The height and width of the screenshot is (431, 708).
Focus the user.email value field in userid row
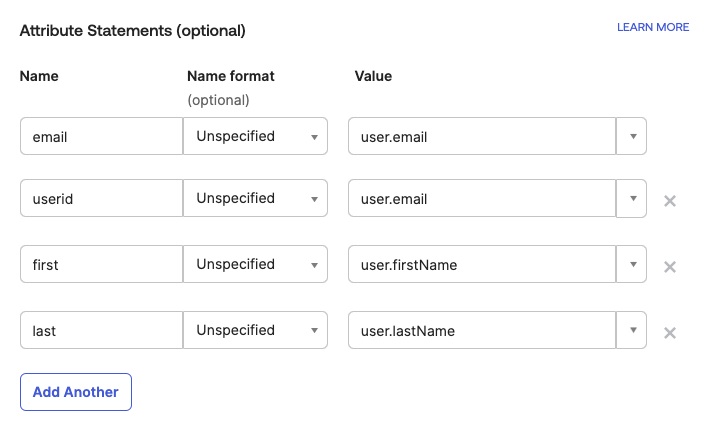coord(480,198)
